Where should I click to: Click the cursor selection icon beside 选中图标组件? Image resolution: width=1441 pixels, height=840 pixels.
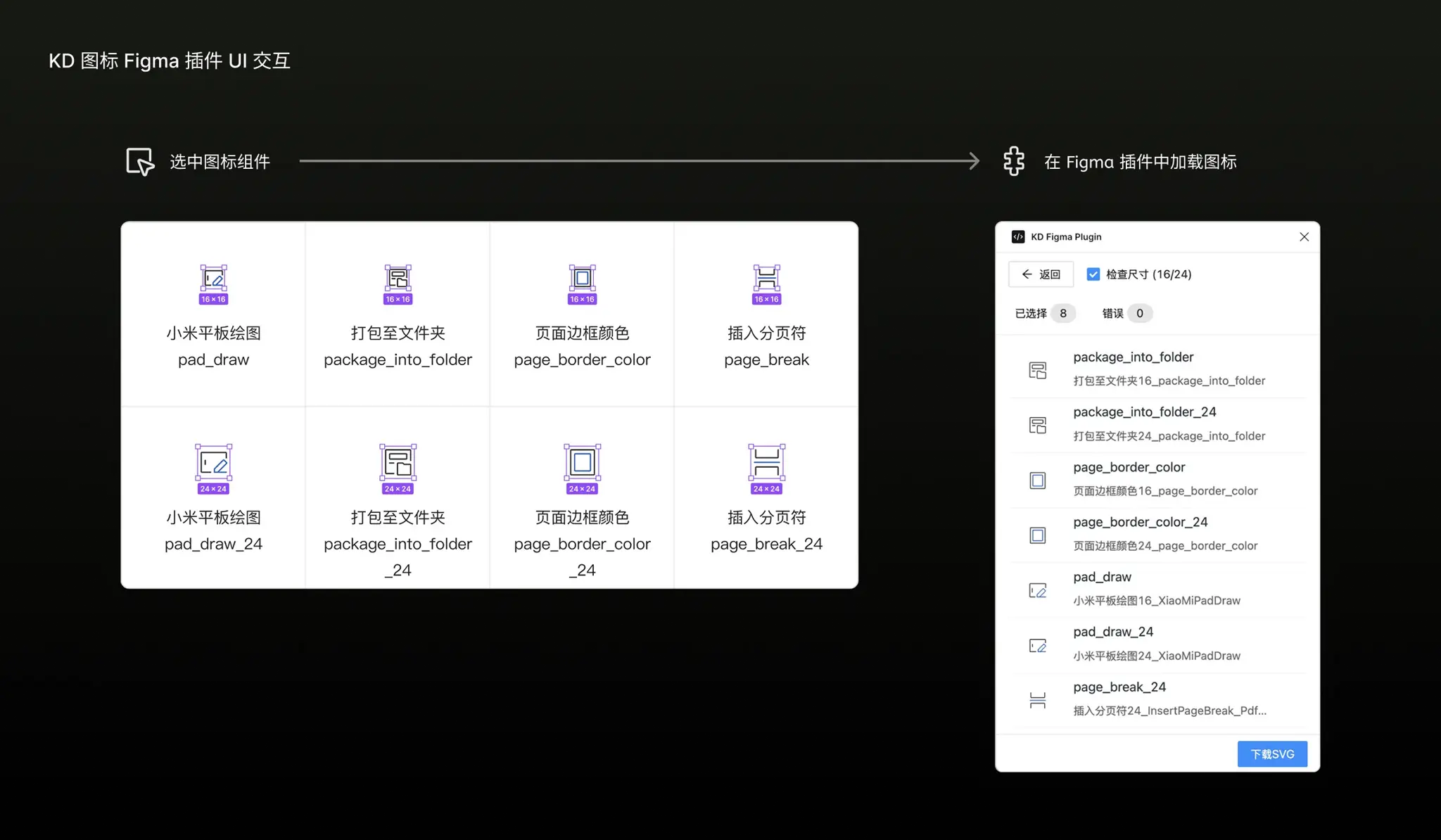(140, 162)
